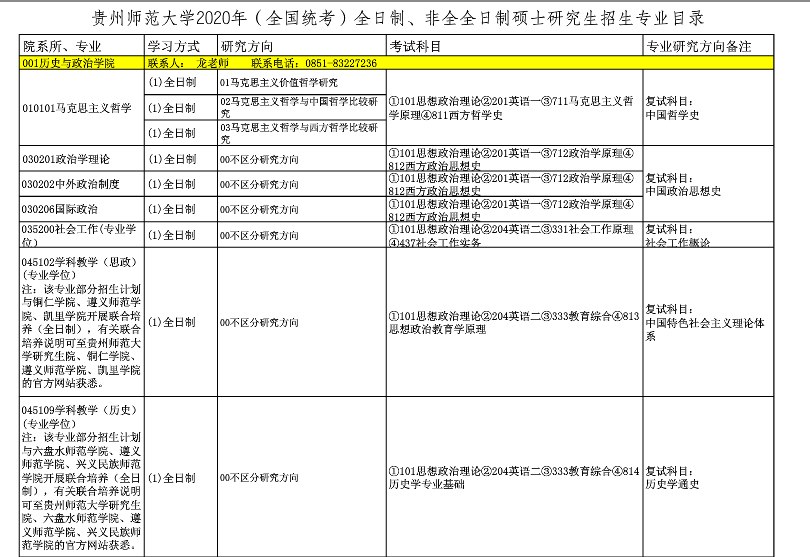
Task: Click direction 02马克思主义哲学与中国哲学比较研究
Action: 299,107
